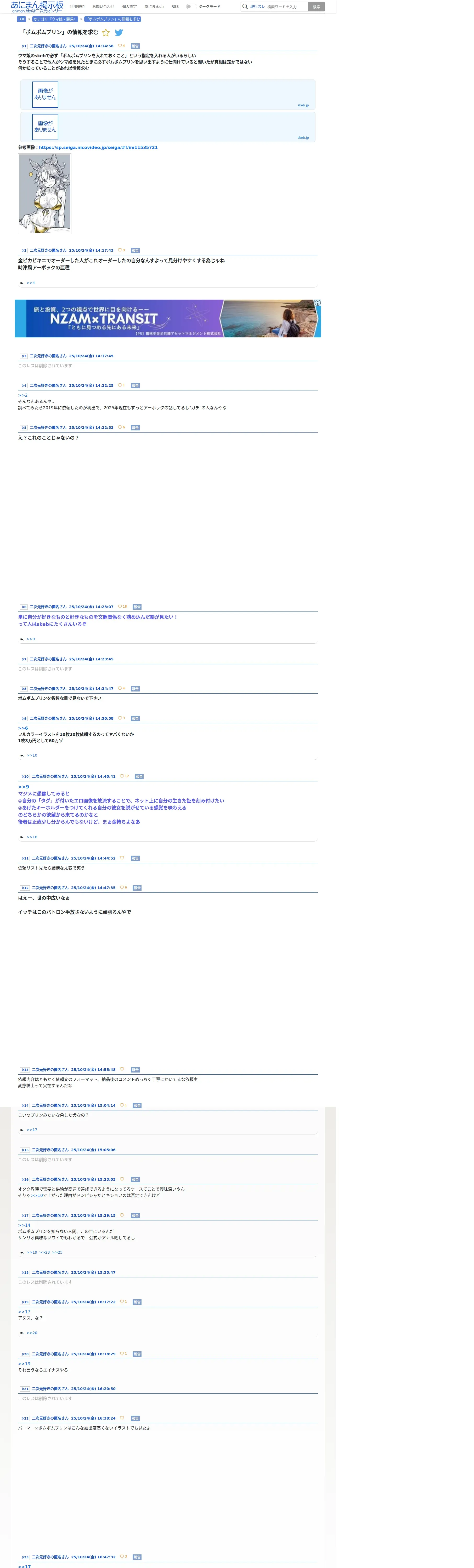Like post 4 with its heart icon

pos(120,385)
